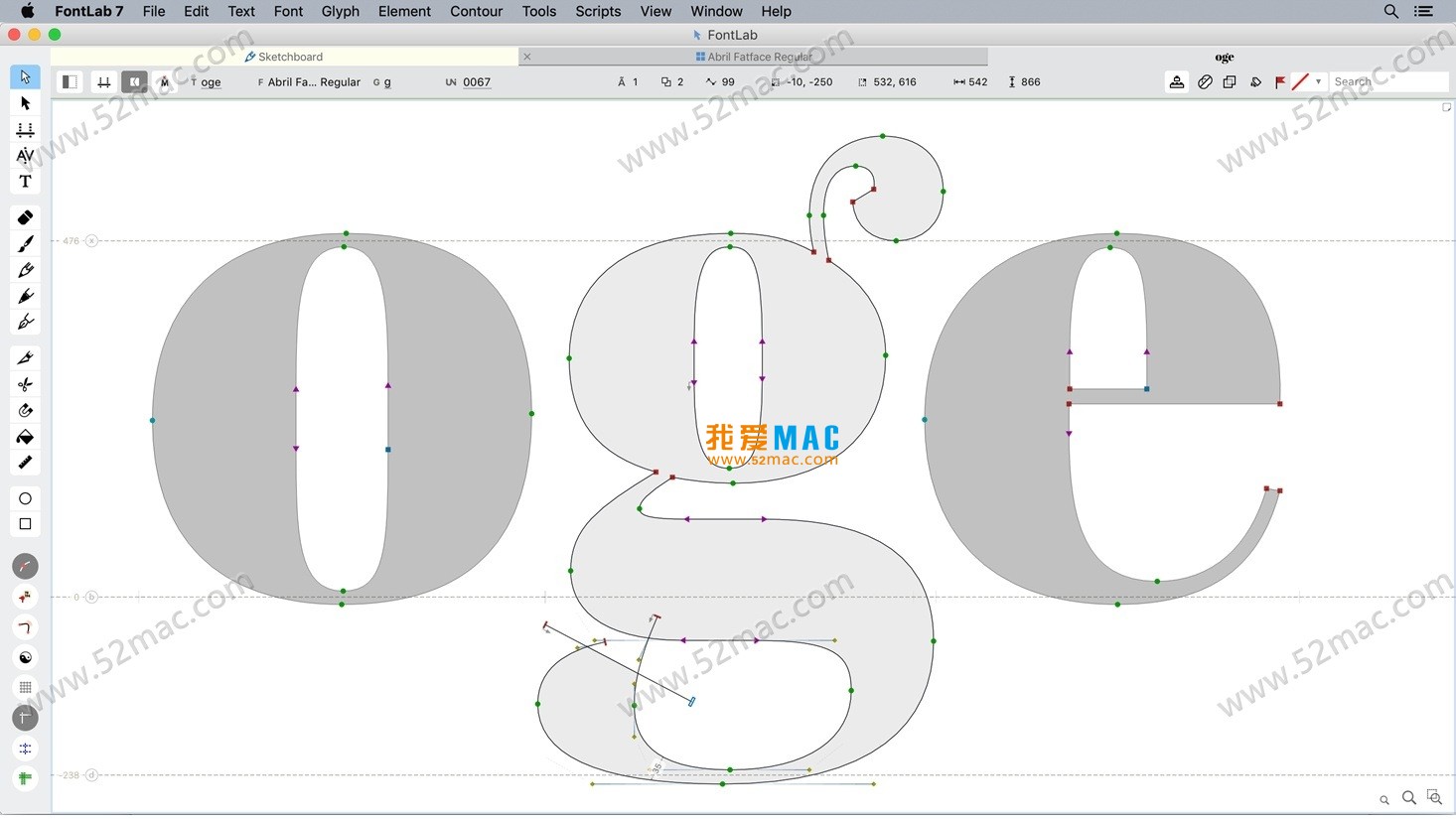Open the Notification Center list icon
The image size is (1456, 819).
(1423, 11)
